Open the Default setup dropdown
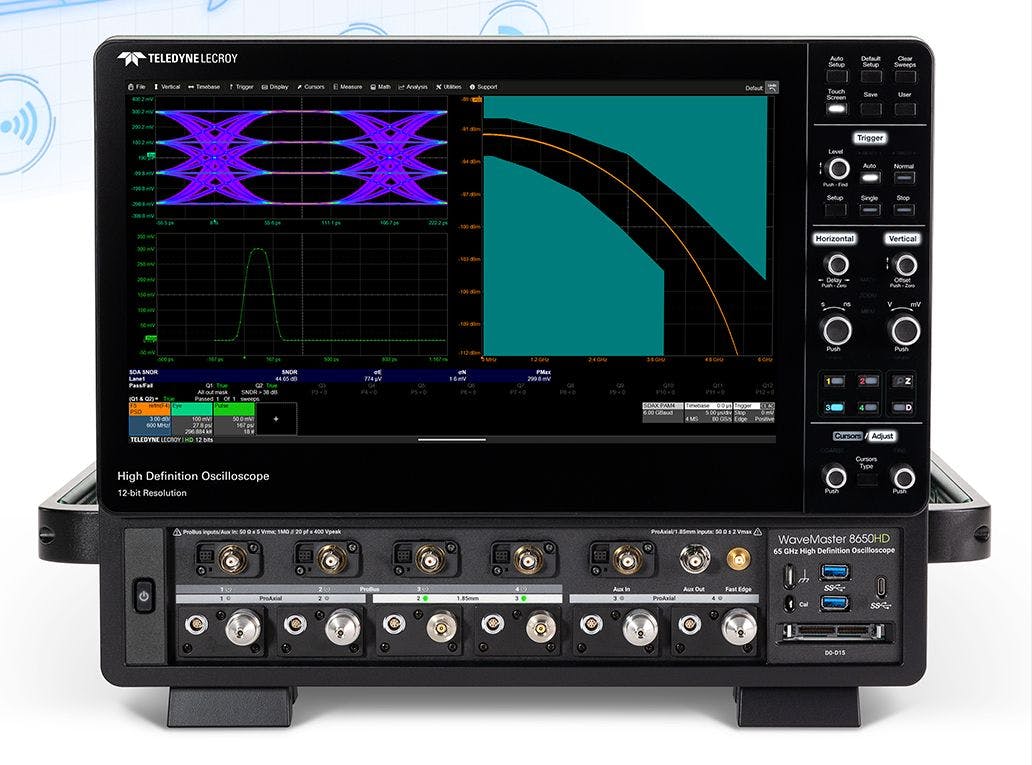1032x765 pixels. pyautogui.click(x=755, y=87)
